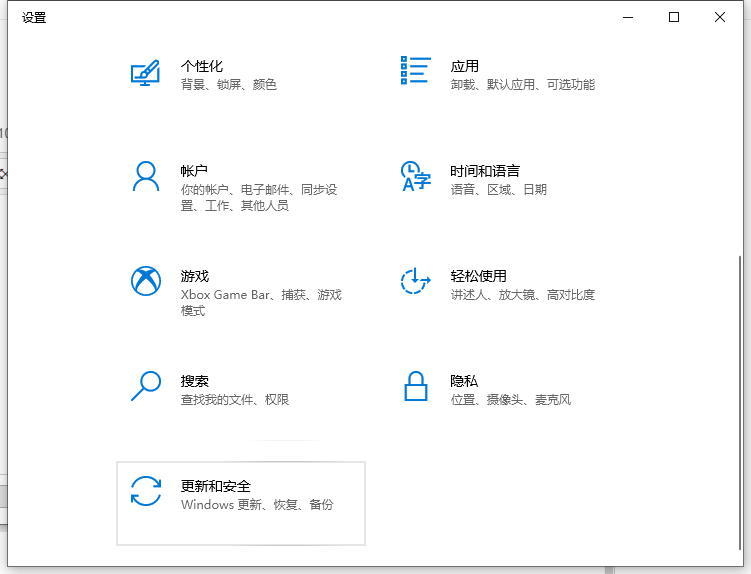The height and width of the screenshot is (574, 751).
Task: Click the text 讲述人、放大镜、高对比度
Action: [523, 295]
